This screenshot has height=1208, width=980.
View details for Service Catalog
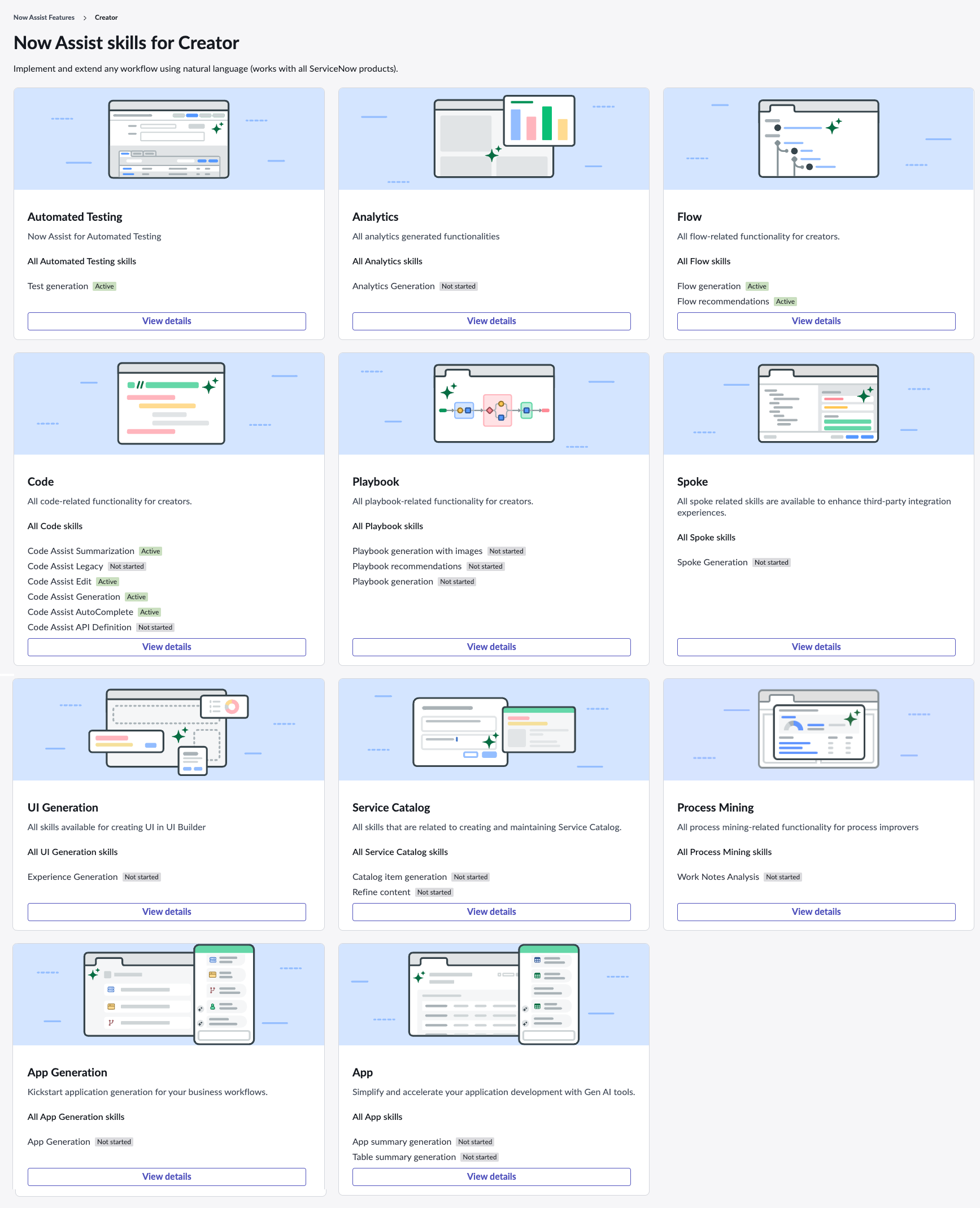491,912
